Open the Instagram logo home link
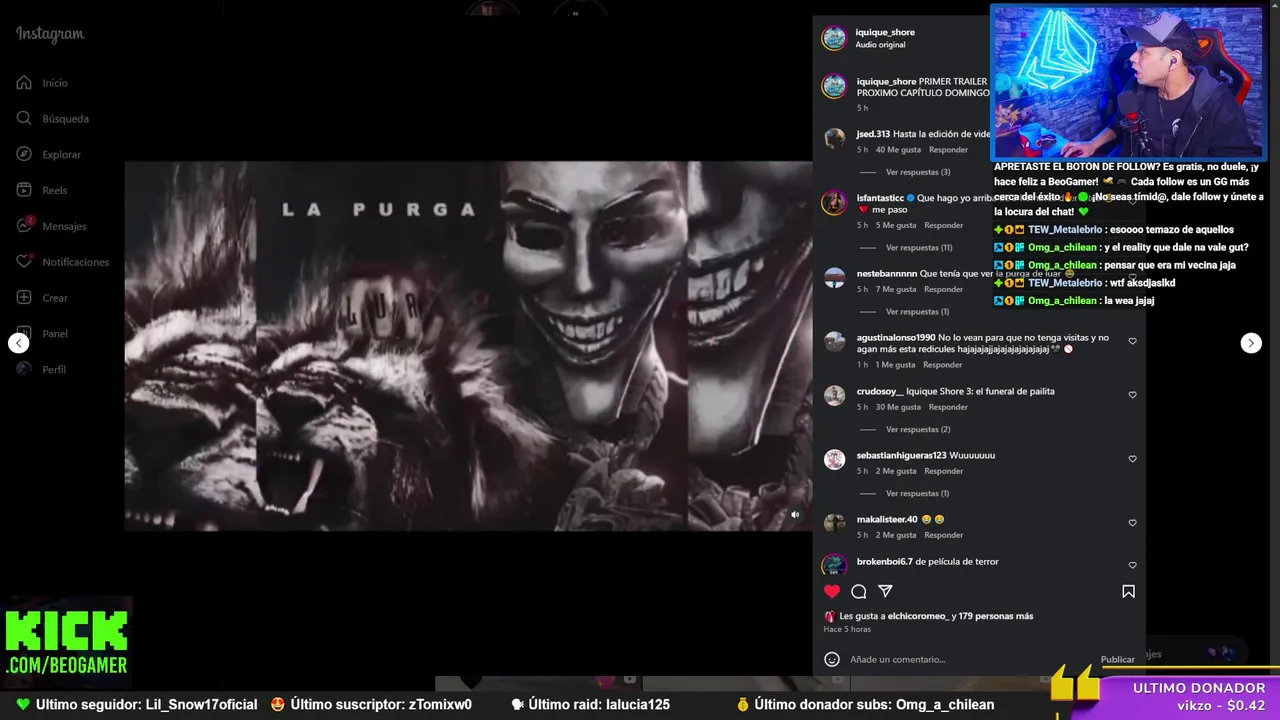The image size is (1280, 720). coord(50,34)
